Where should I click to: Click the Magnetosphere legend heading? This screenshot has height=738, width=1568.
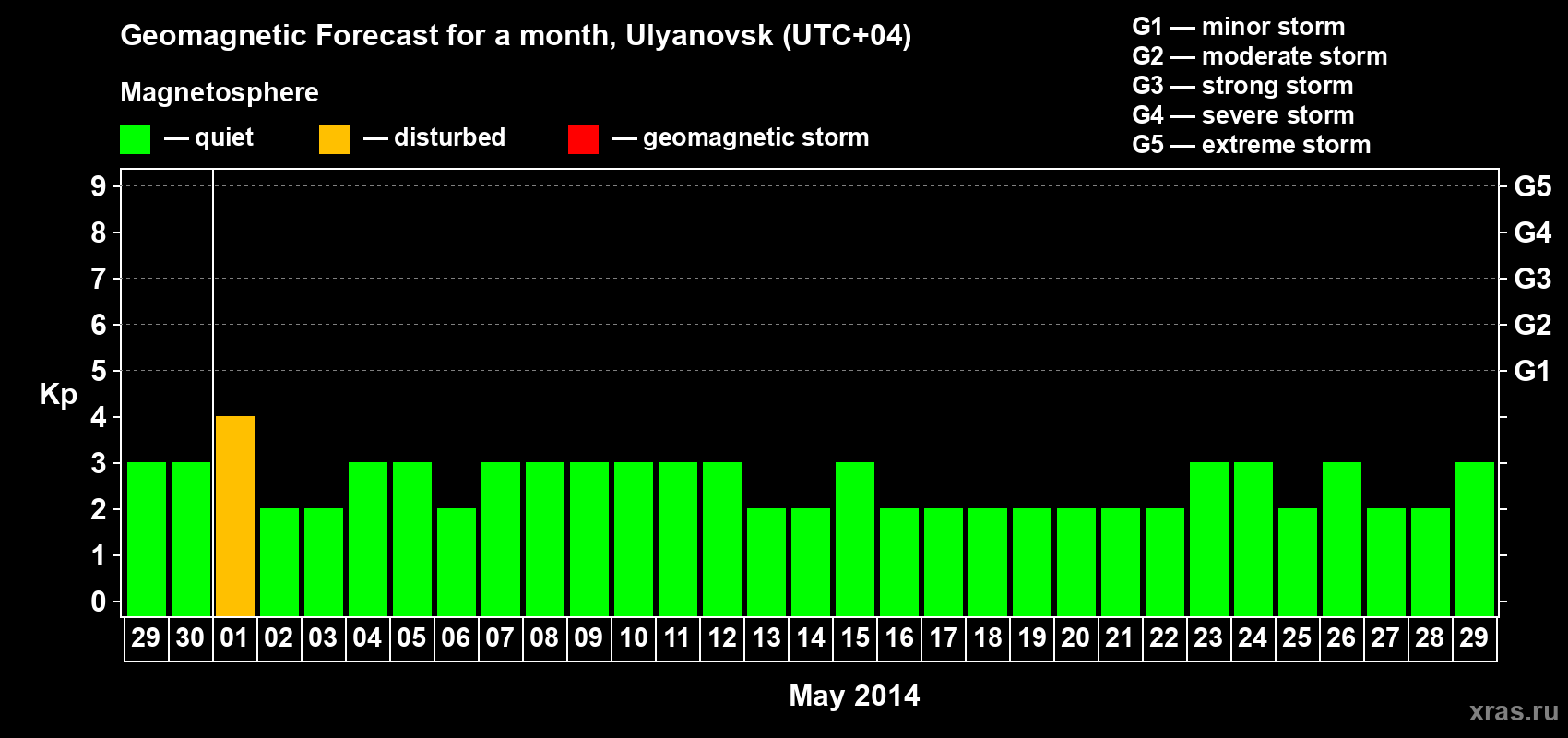(220, 92)
